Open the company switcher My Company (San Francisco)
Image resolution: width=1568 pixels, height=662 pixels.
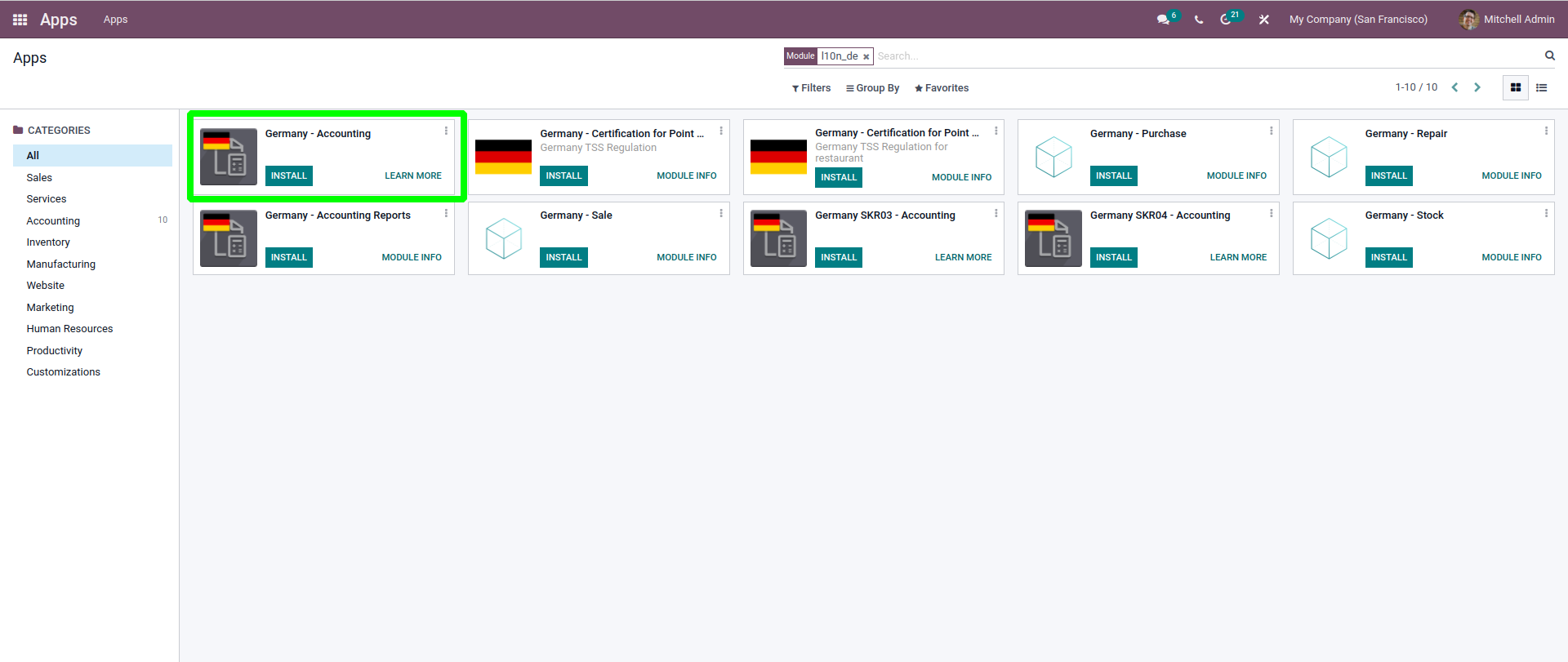pos(1358,20)
